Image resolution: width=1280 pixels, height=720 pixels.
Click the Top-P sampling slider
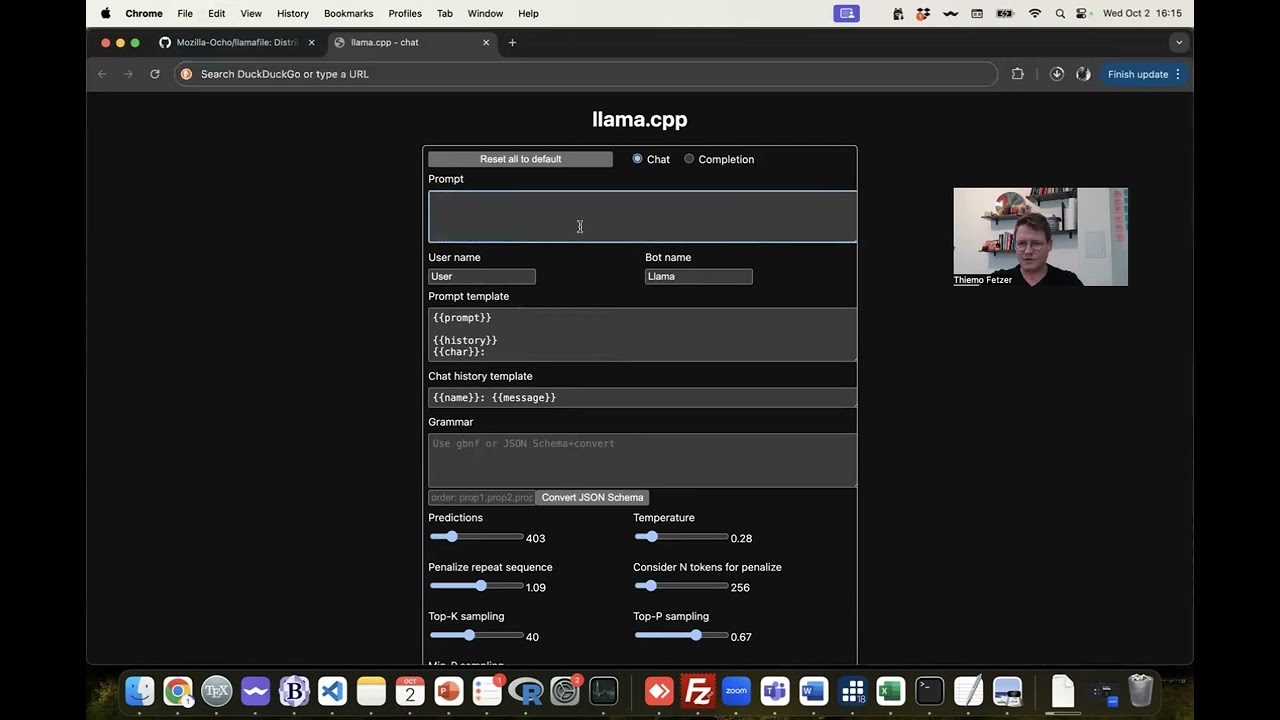tap(681, 636)
